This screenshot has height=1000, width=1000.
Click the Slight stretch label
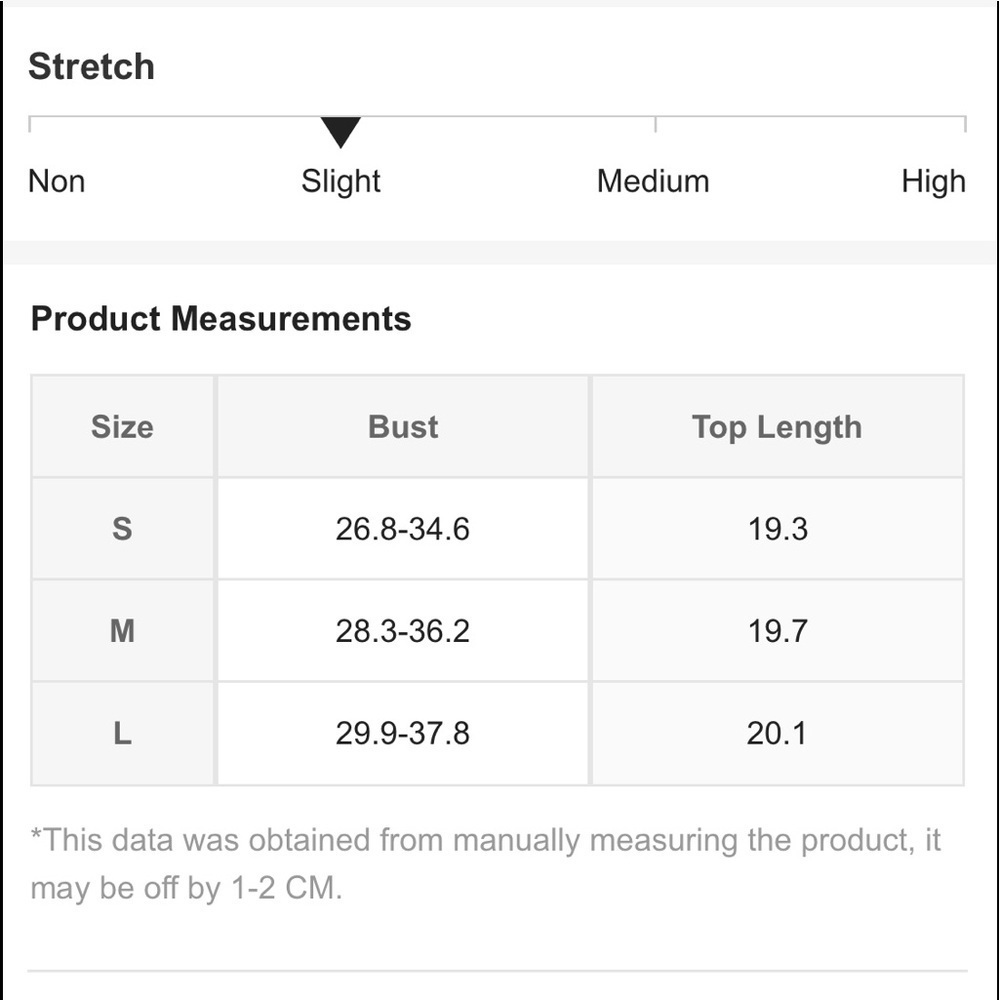[x=341, y=182]
